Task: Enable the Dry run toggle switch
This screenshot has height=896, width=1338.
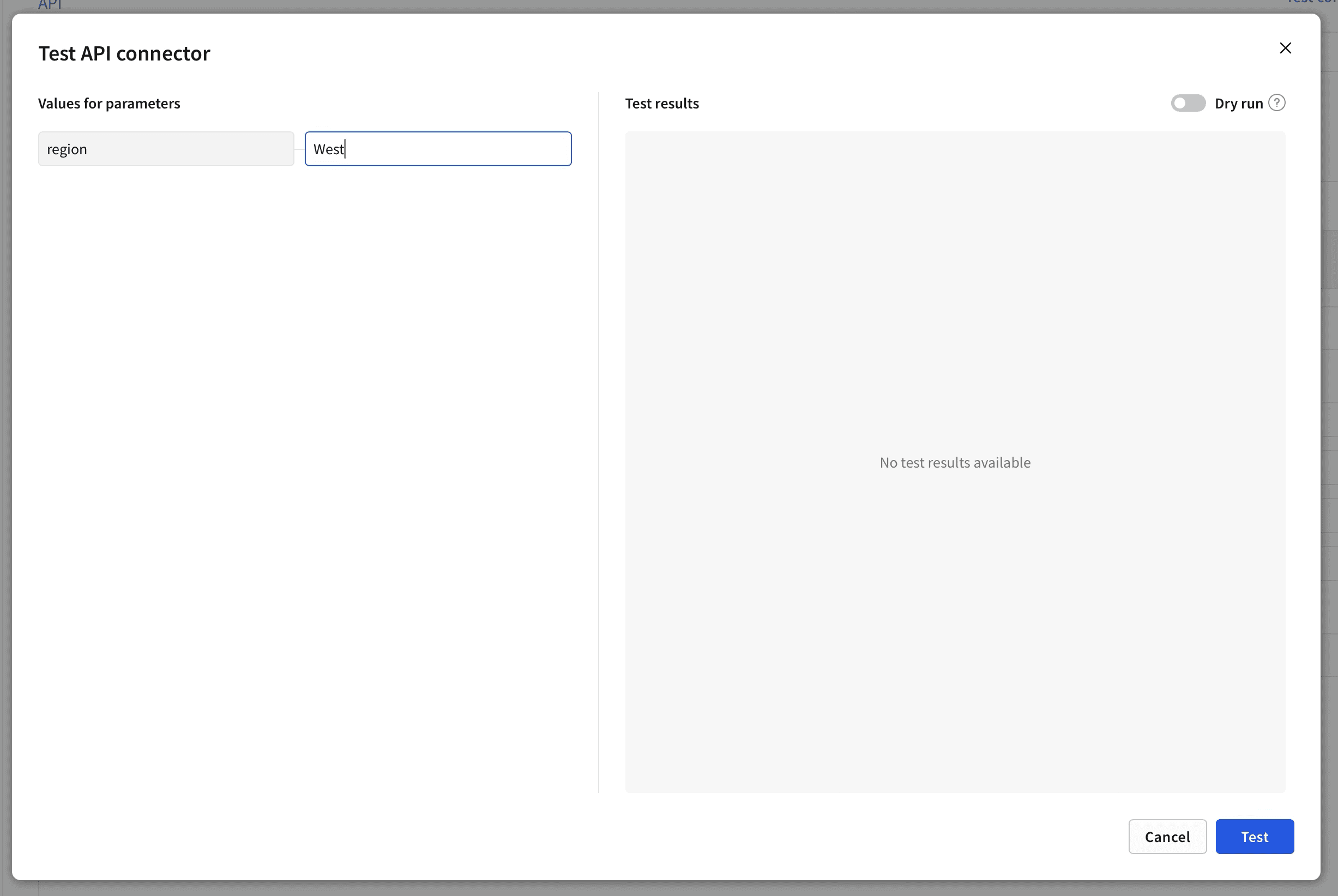Action: 1188,103
